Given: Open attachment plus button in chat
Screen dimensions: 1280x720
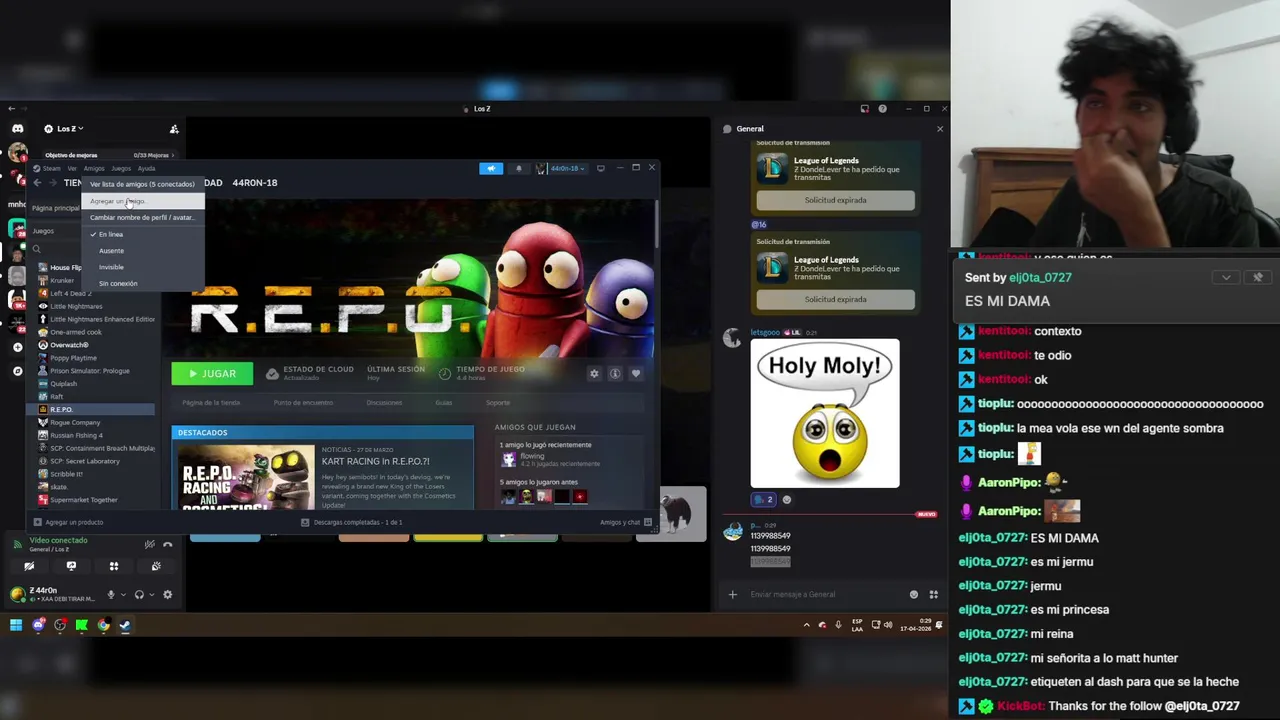Looking at the screenshot, I should click(x=732, y=595).
